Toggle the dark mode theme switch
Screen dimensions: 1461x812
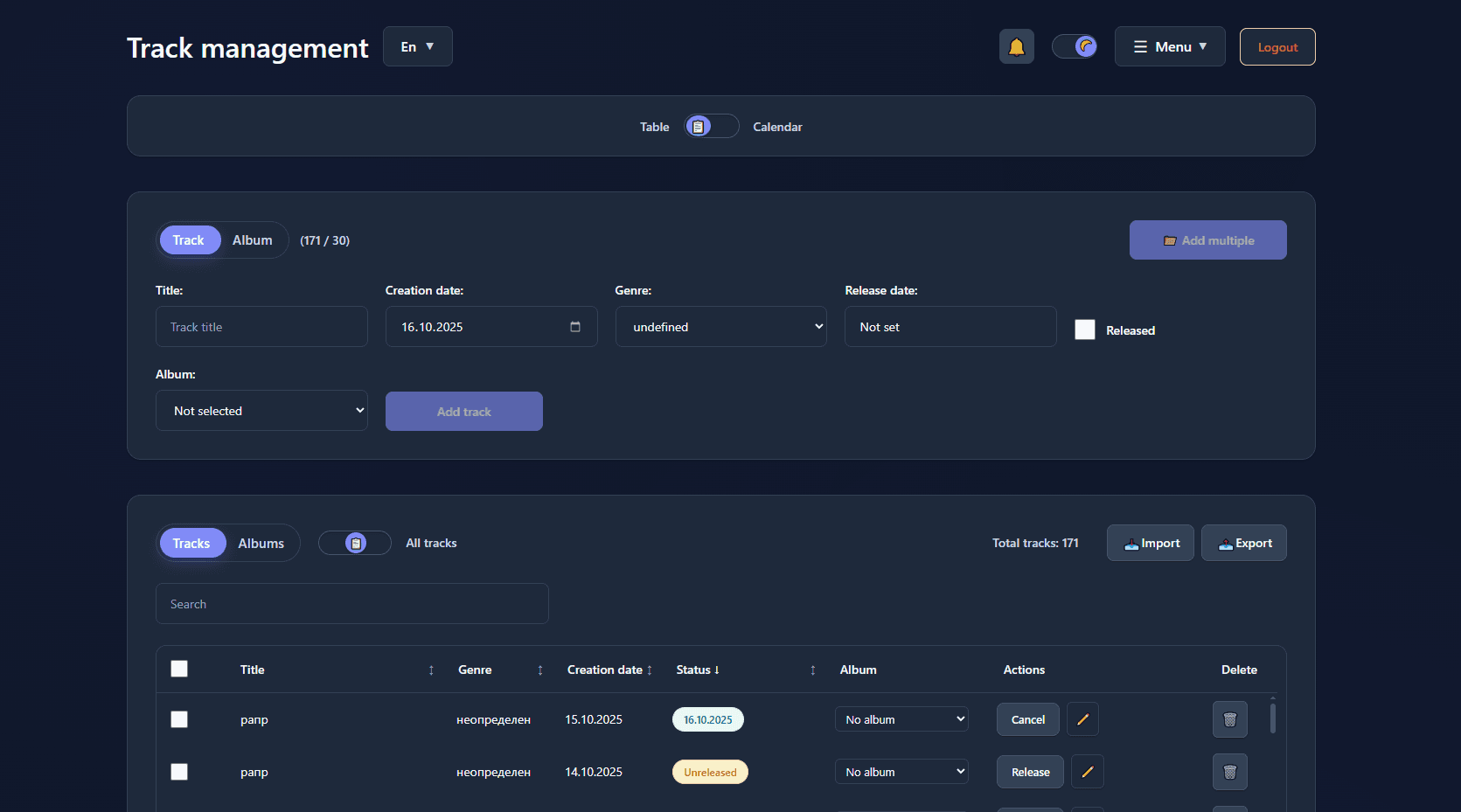pyautogui.click(x=1075, y=46)
